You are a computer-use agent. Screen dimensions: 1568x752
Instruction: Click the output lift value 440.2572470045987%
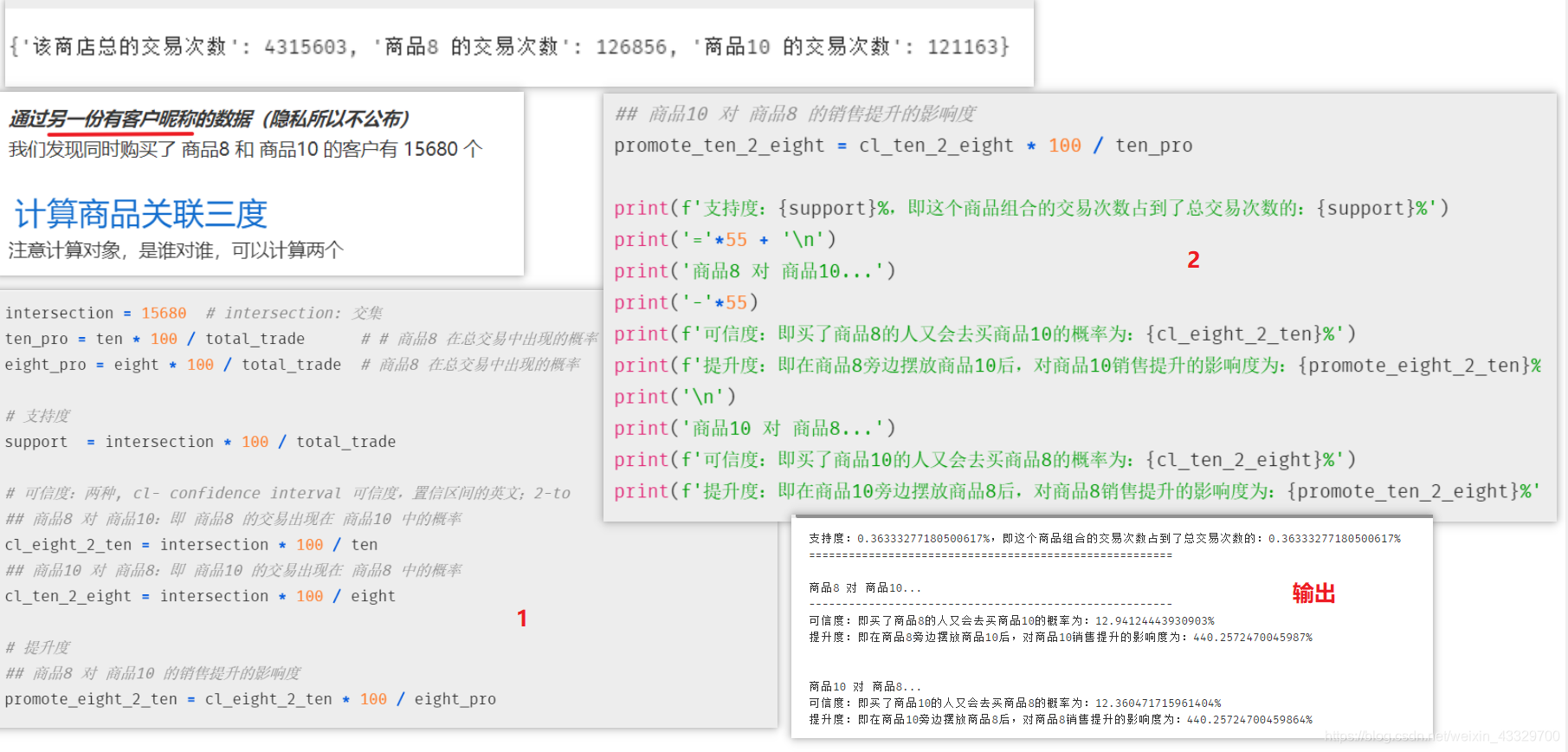tap(1253, 638)
